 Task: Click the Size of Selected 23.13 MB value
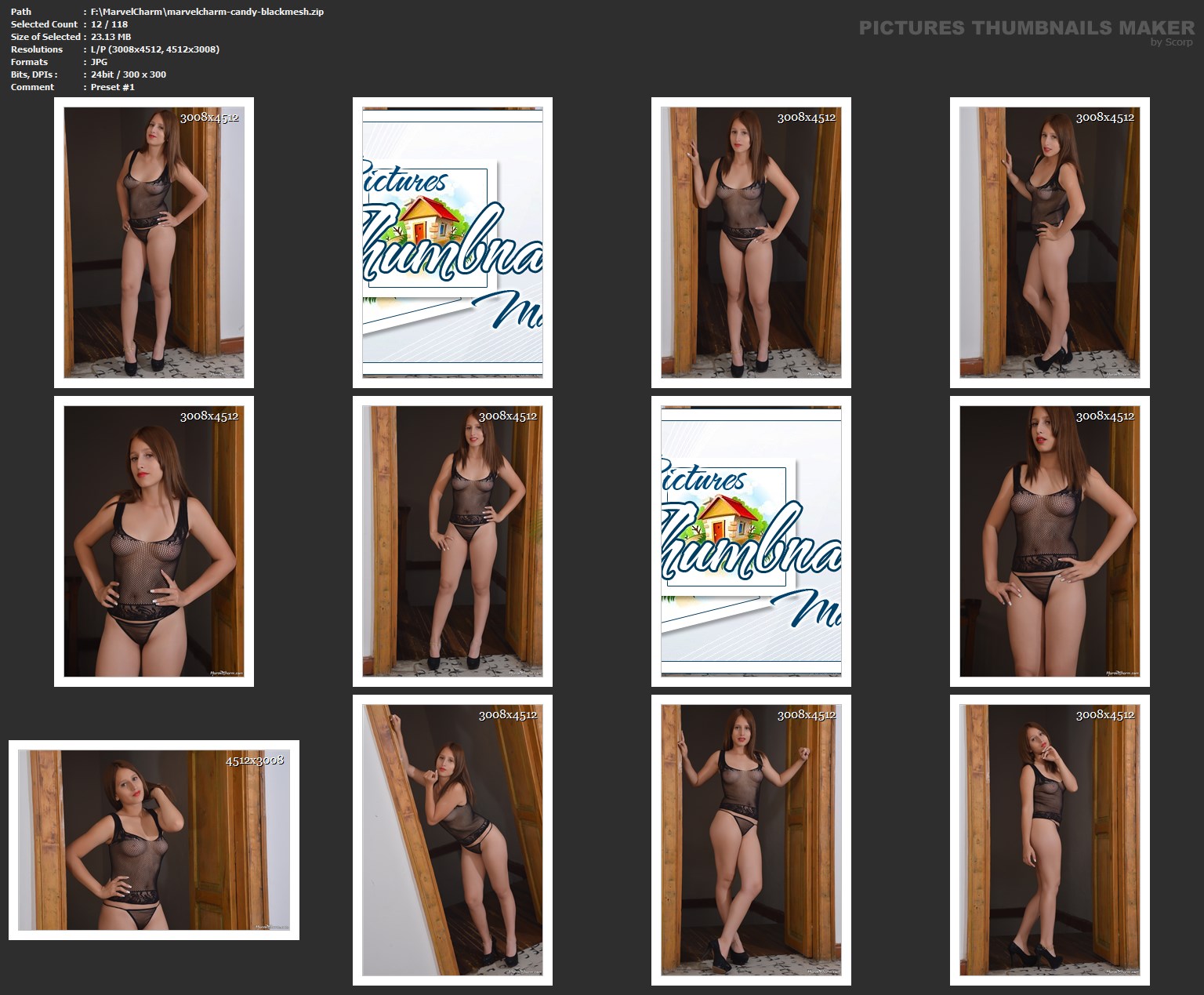(x=111, y=37)
